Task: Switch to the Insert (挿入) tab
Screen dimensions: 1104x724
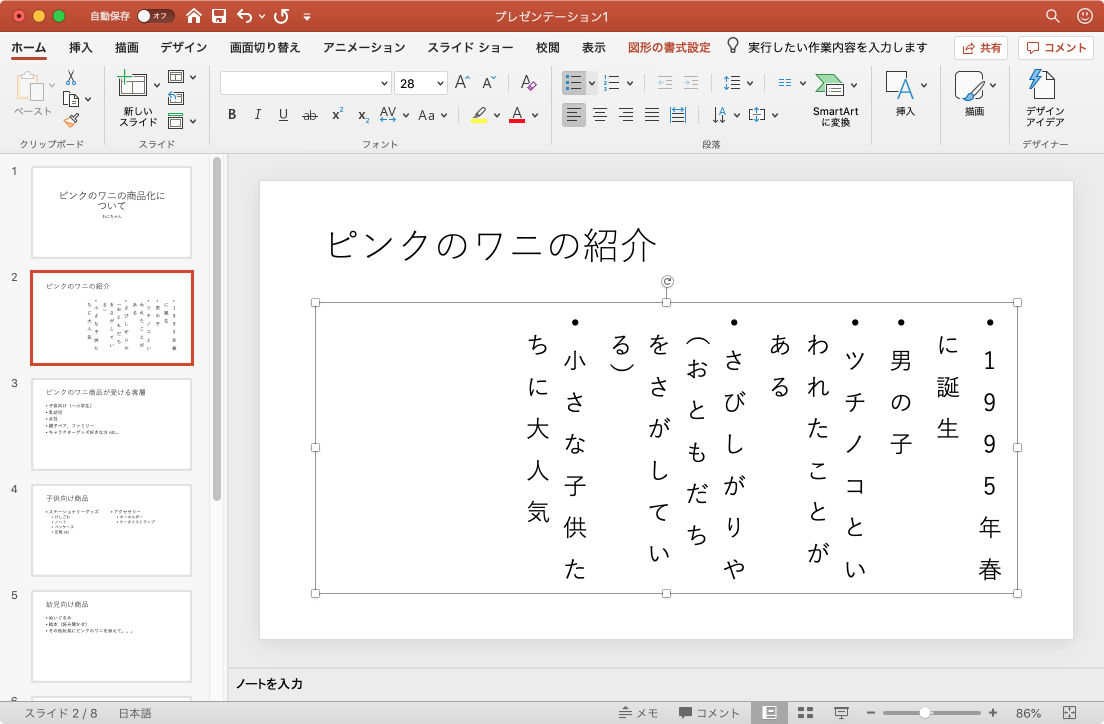Action: pos(81,47)
